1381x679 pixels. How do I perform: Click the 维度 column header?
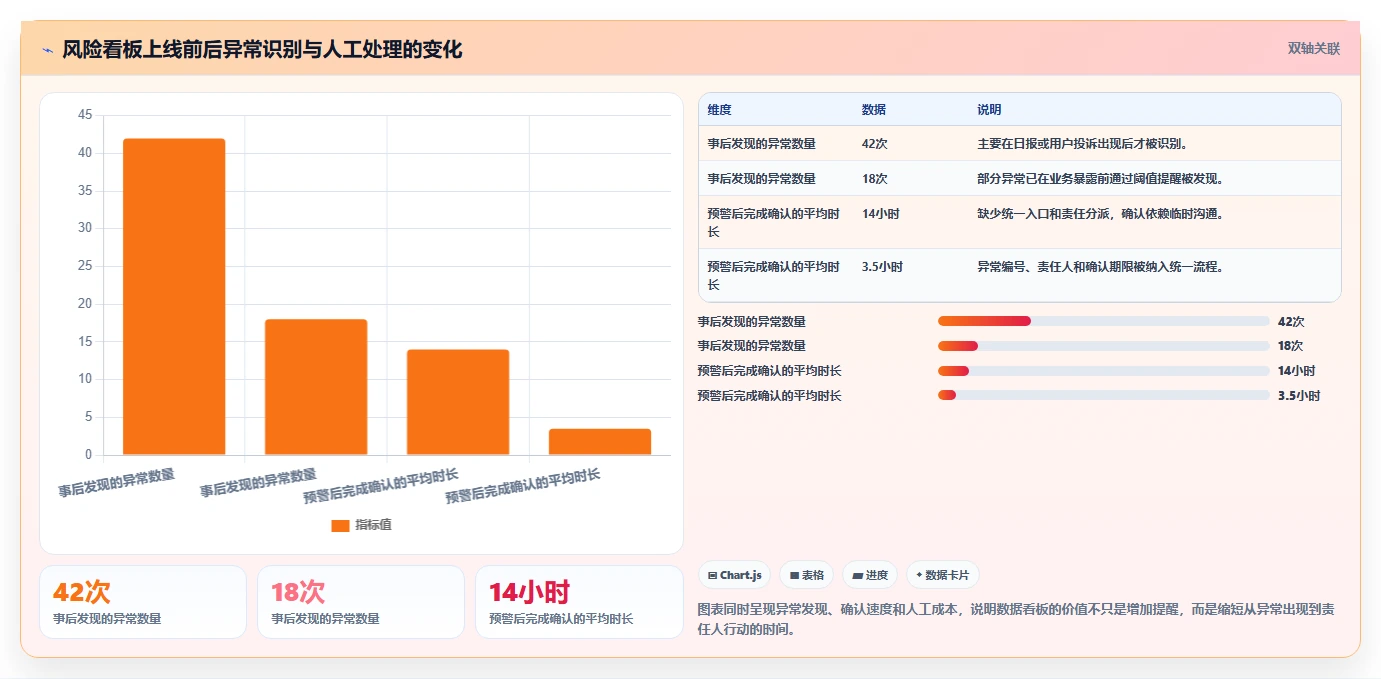tap(720, 110)
